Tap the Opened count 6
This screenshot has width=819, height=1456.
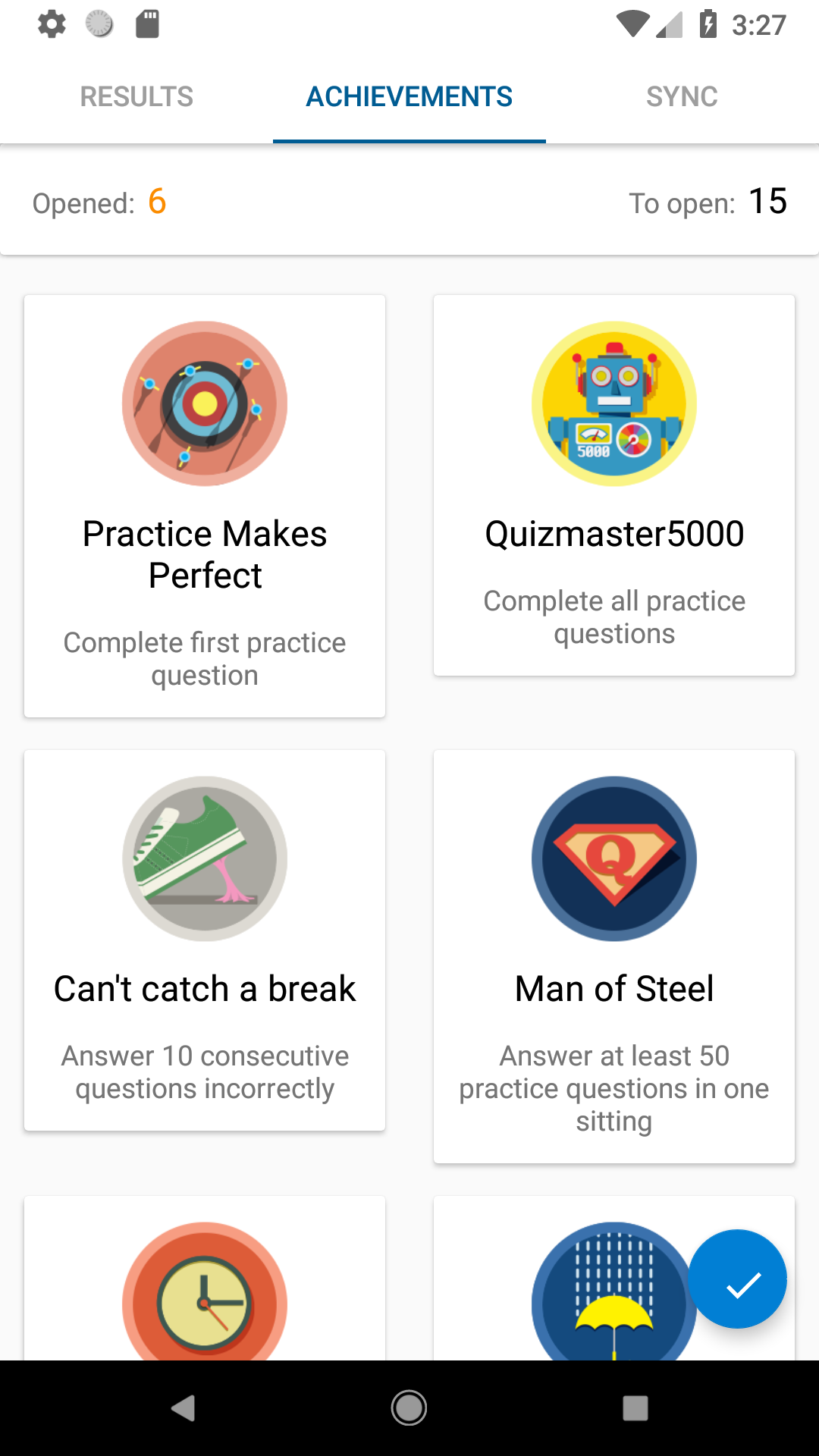157,202
